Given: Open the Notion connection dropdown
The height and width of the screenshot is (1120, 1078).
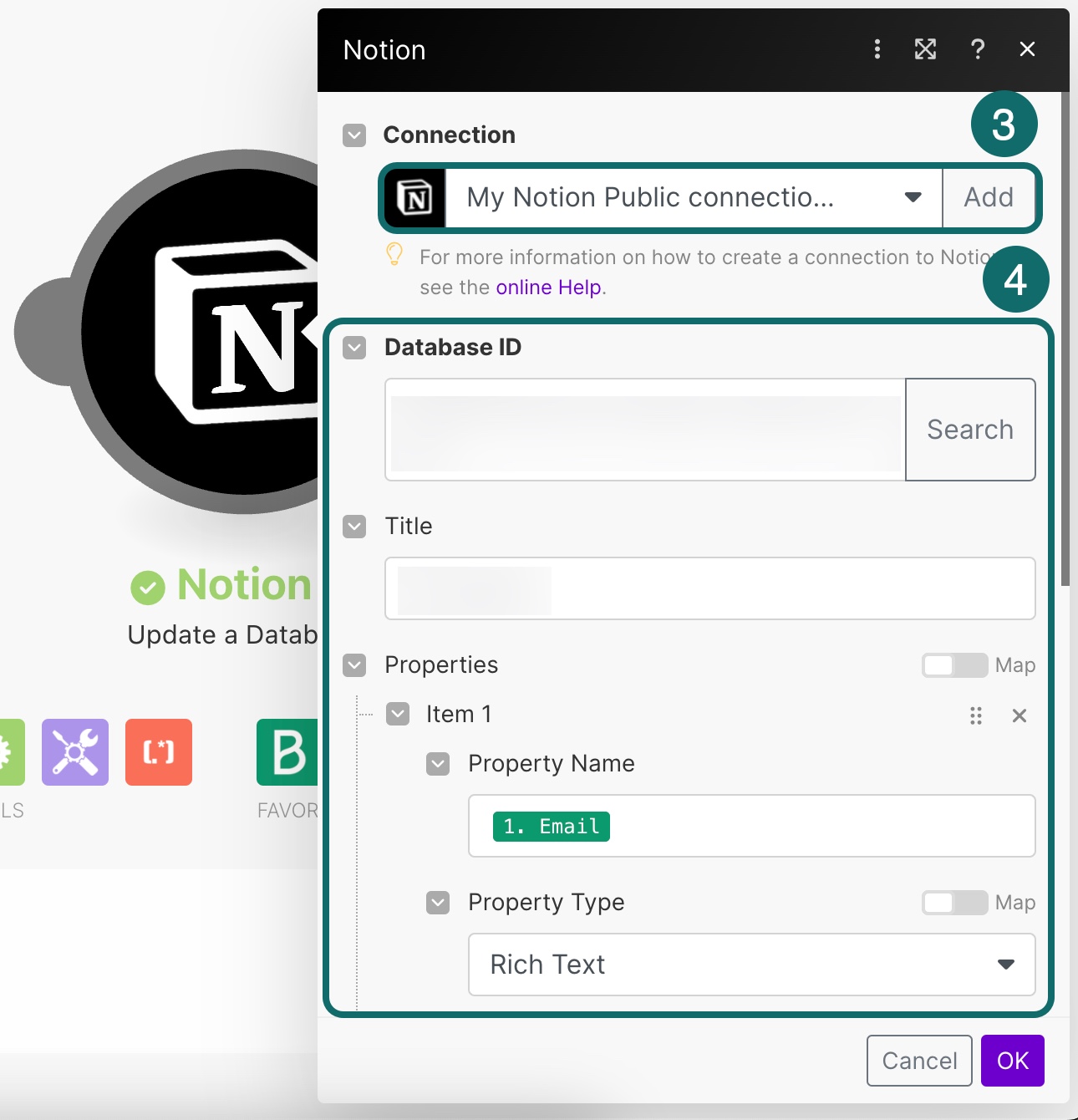Looking at the screenshot, I should click(912, 198).
